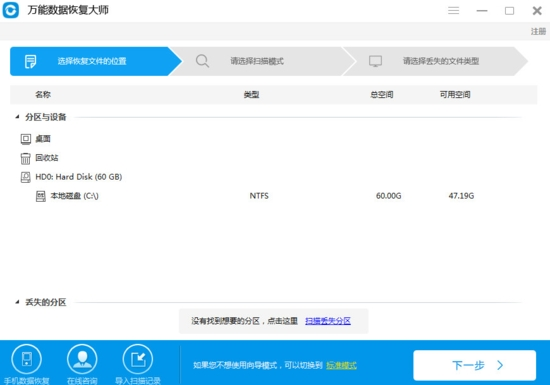Click the hard disk icon beside HD0
550x385 pixels.
26,177
